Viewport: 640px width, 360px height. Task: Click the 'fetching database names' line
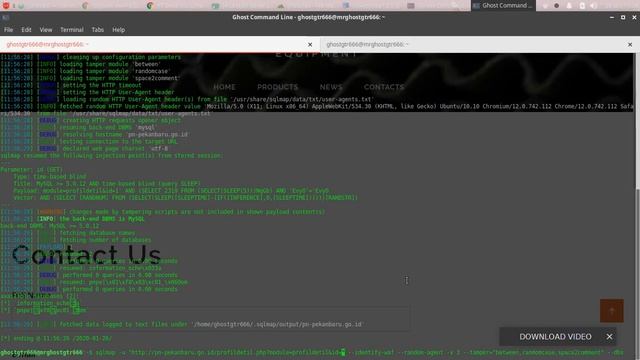tap(68, 233)
